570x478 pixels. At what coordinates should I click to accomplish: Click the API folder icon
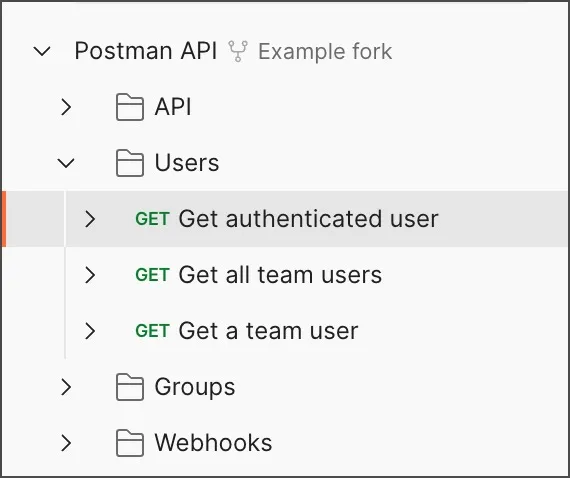pos(130,107)
